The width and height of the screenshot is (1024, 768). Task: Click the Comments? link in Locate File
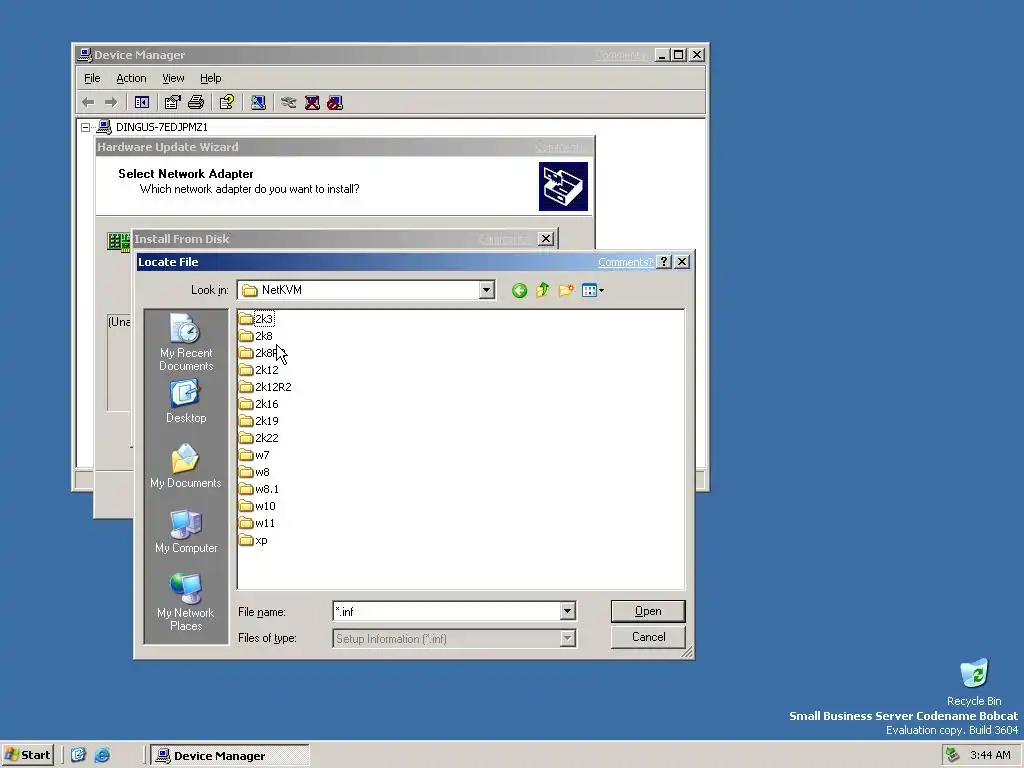click(625, 262)
